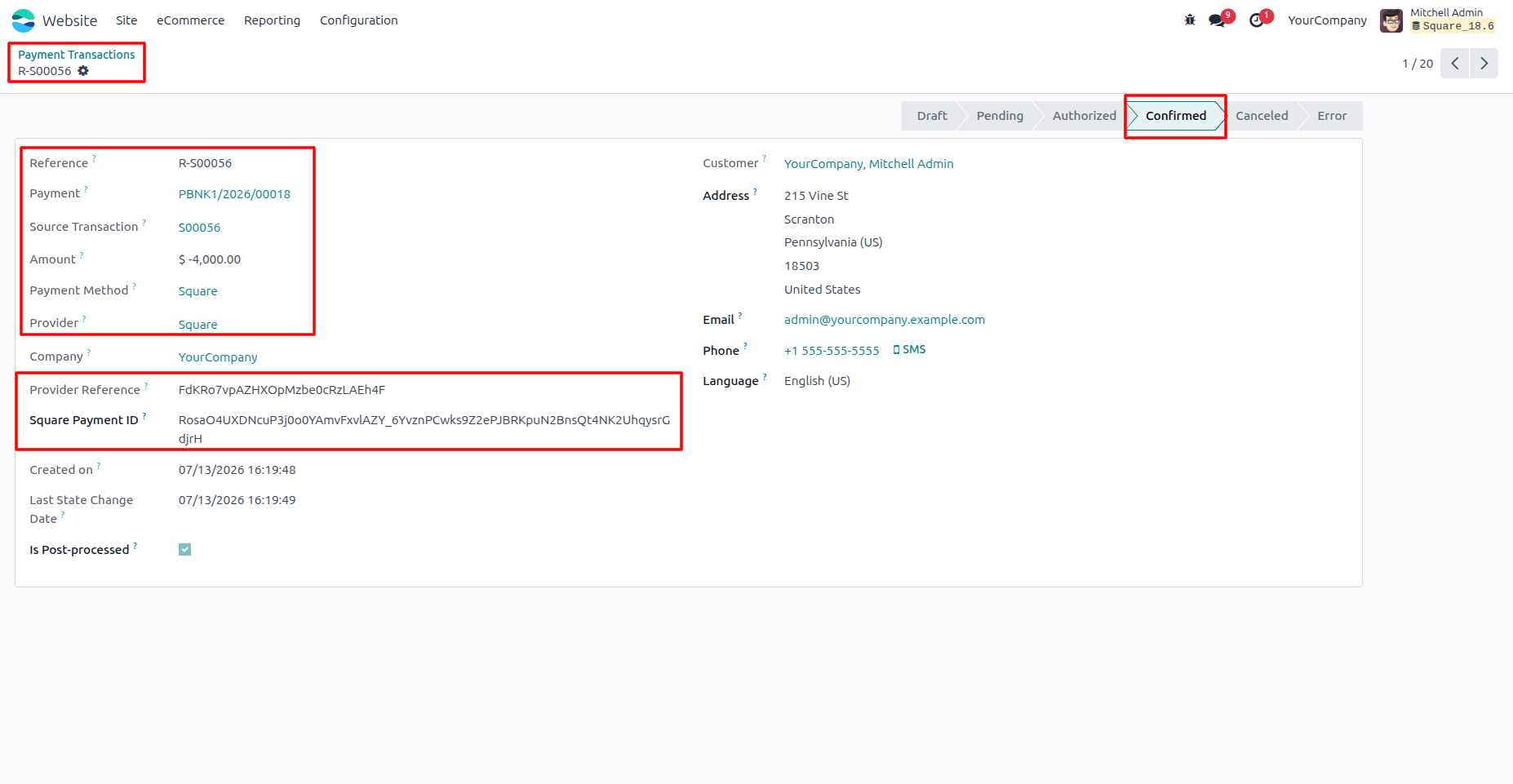Image resolution: width=1513 pixels, height=784 pixels.
Task: Click help tooltip next to Language
Action: [x=765, y=376]
